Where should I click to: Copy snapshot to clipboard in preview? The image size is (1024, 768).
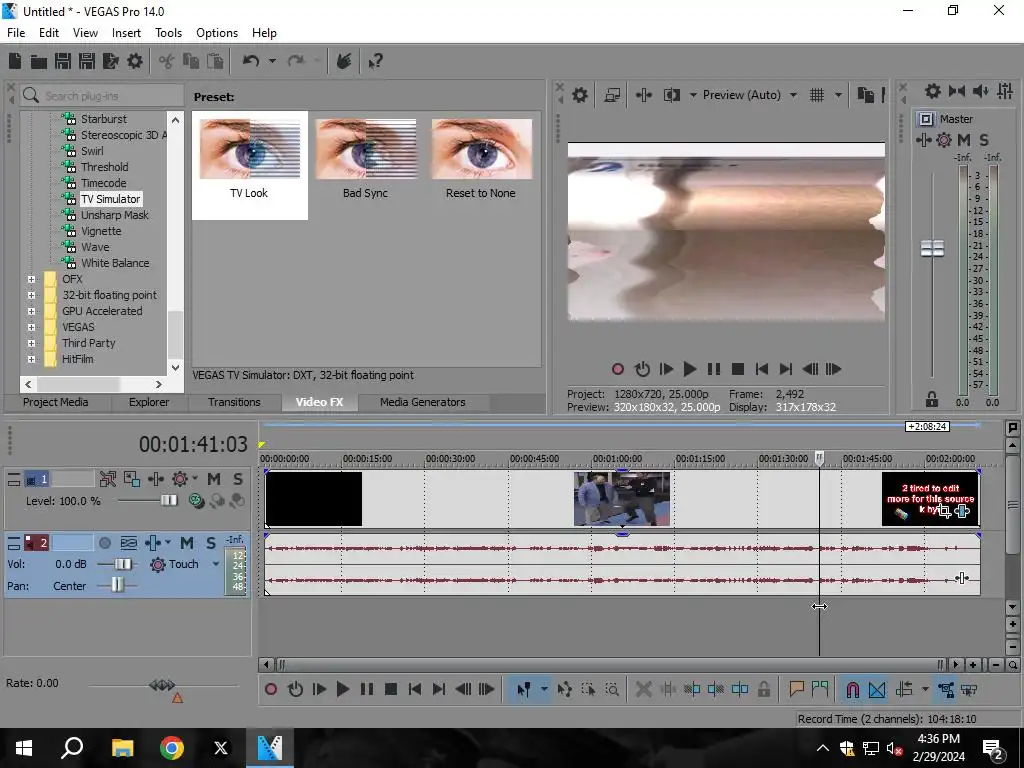point(865,95)
